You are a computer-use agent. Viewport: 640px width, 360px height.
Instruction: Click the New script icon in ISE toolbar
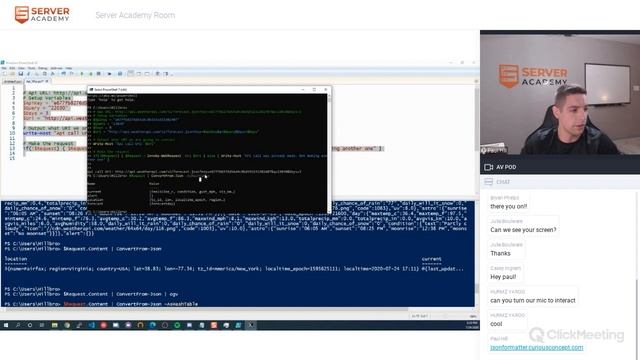[4, 73]
